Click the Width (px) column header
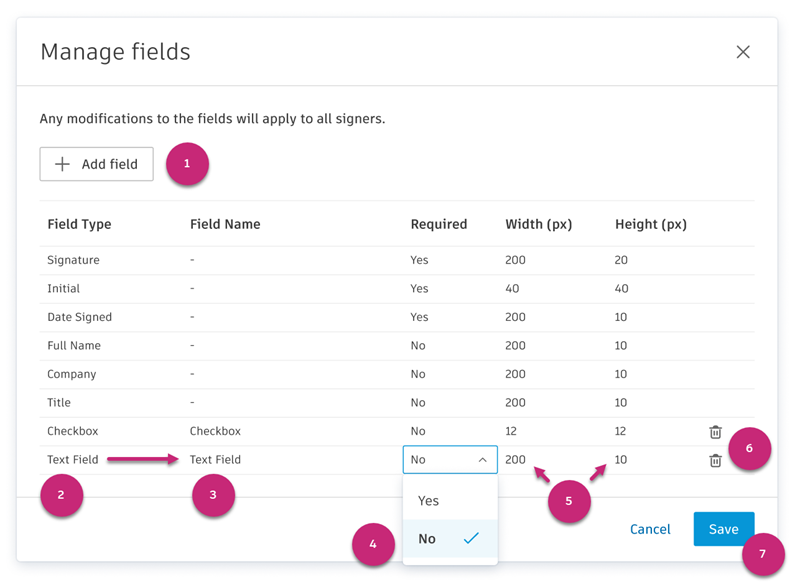 tap(539, 224)
